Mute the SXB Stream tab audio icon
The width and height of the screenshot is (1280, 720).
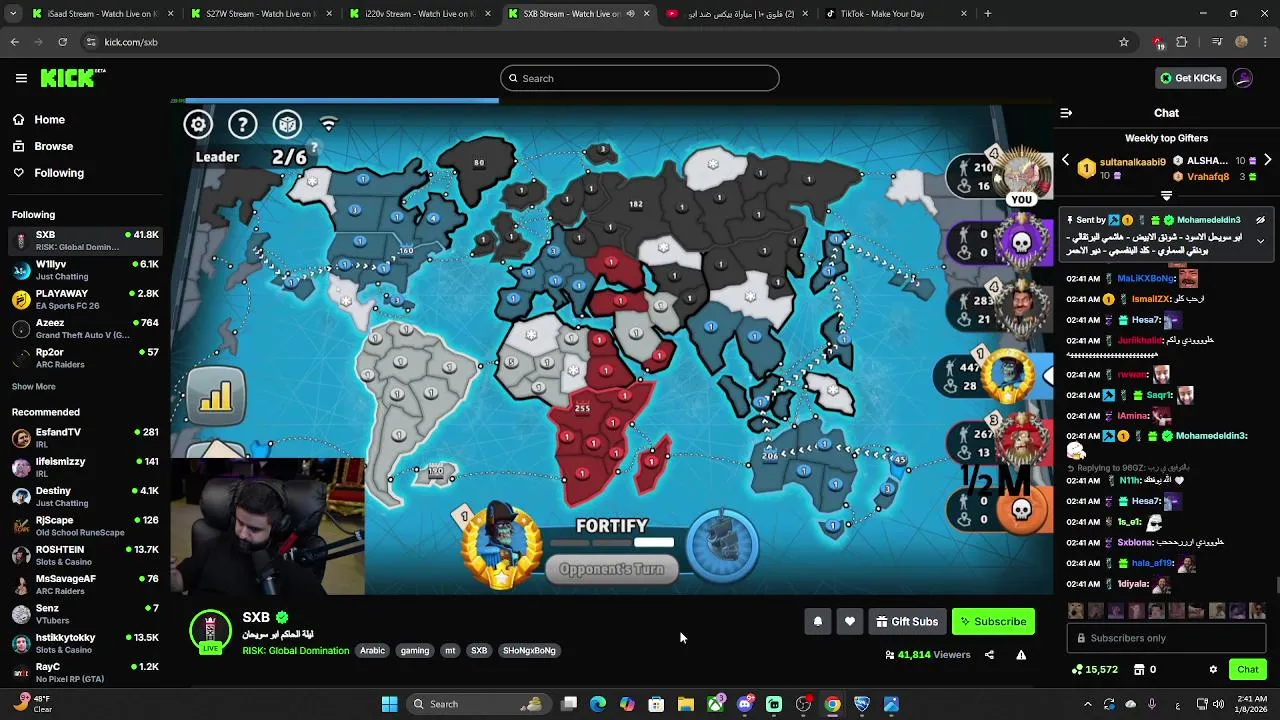tap(630, 14)
